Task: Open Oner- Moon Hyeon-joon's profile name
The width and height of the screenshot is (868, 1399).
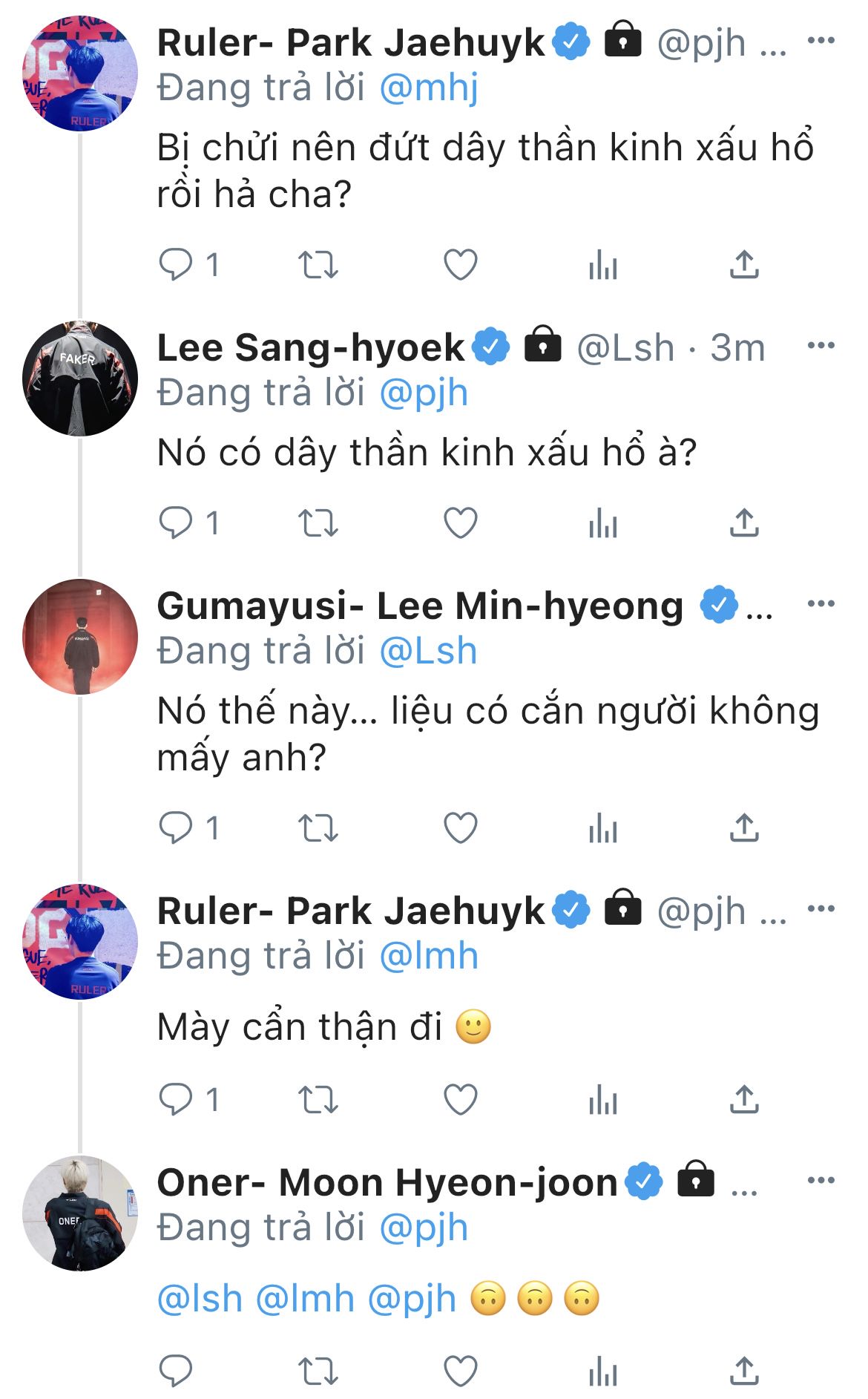Action: 387,1182
